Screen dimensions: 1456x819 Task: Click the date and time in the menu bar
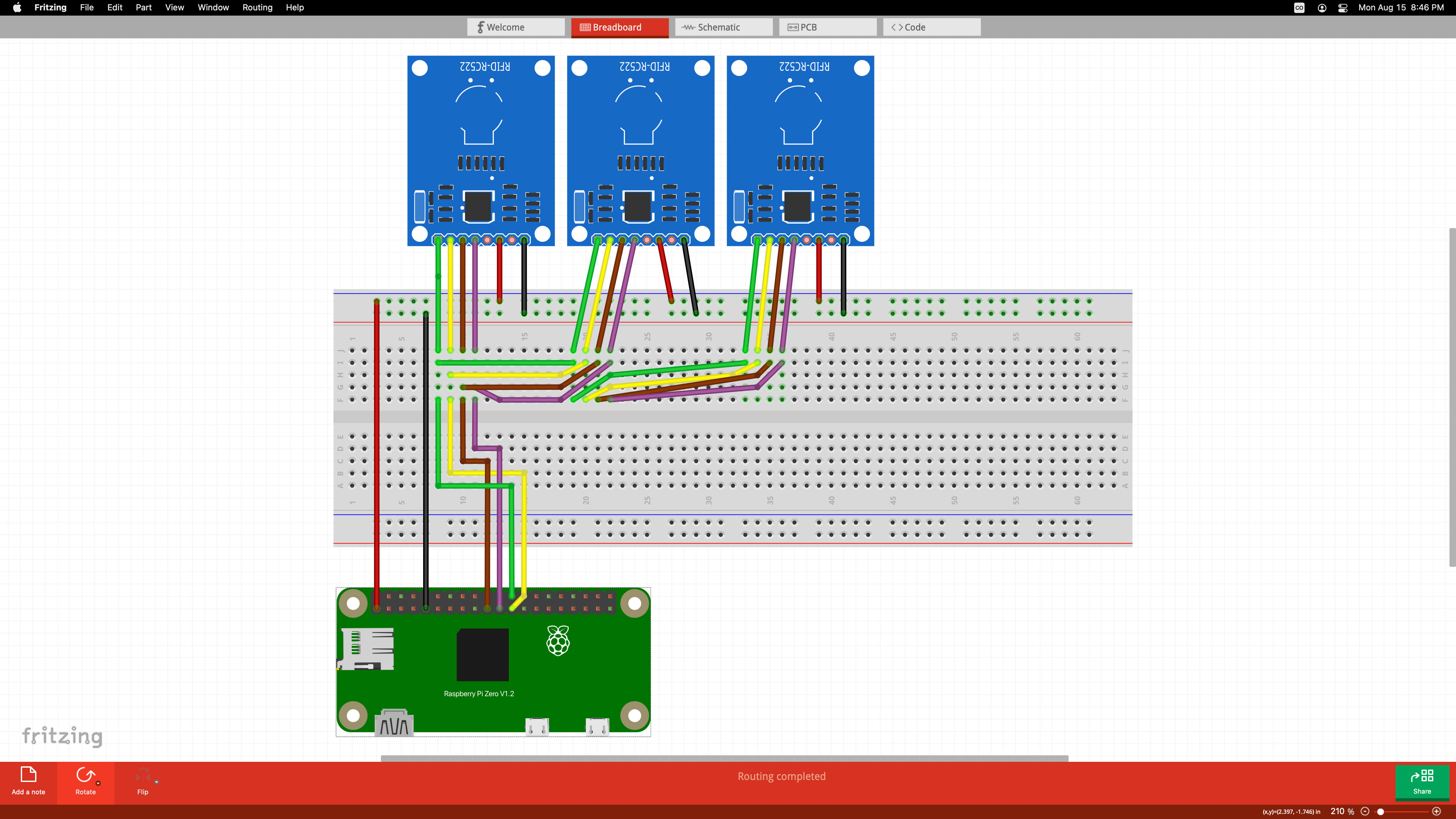[x=1401, y=7]
